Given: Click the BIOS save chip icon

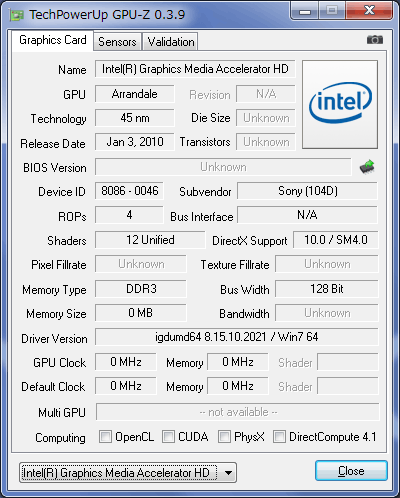Looking at the screenshot, I should coord(367,167).
